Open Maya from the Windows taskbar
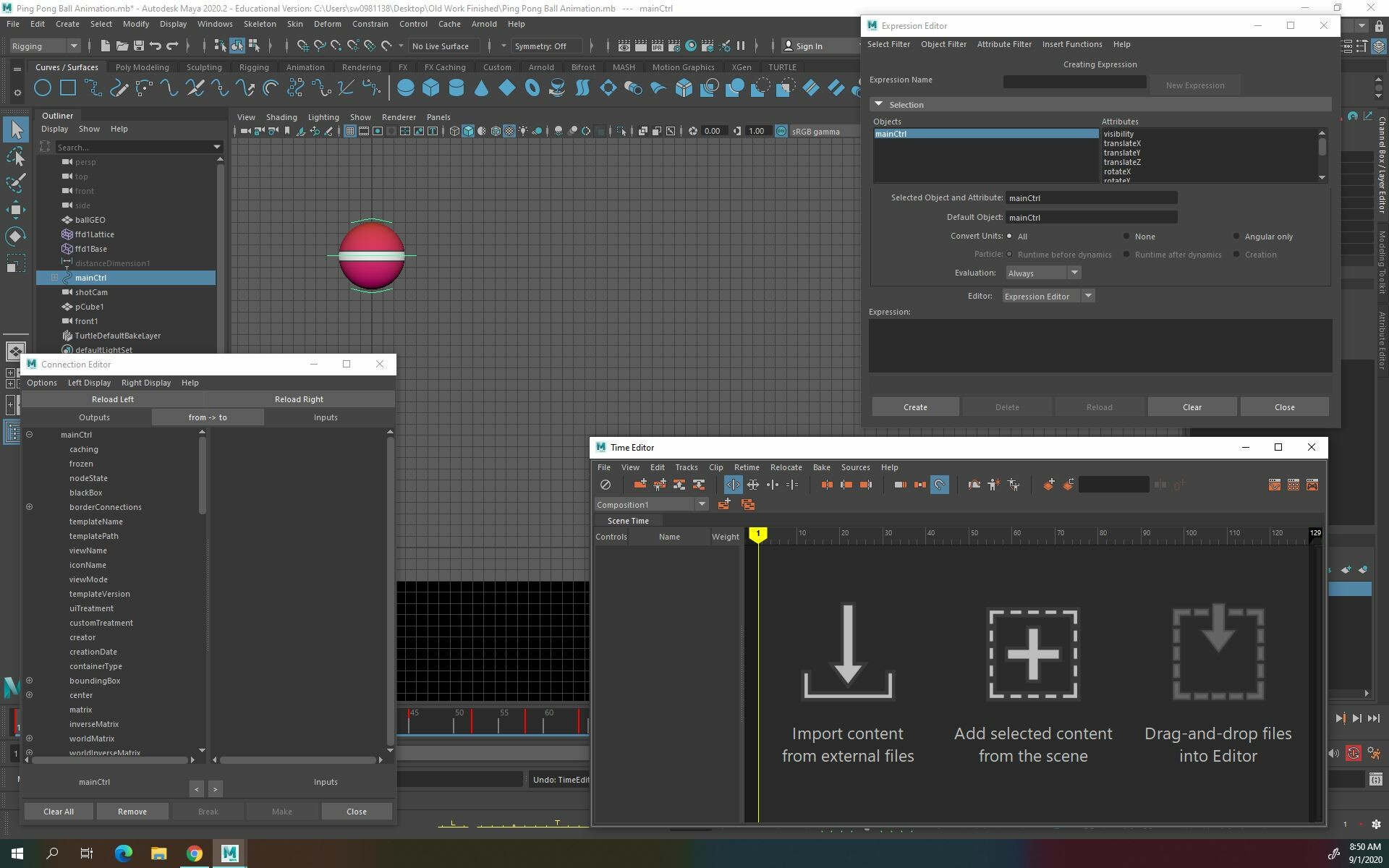1389x868 pixels. [x=229, y=853]
